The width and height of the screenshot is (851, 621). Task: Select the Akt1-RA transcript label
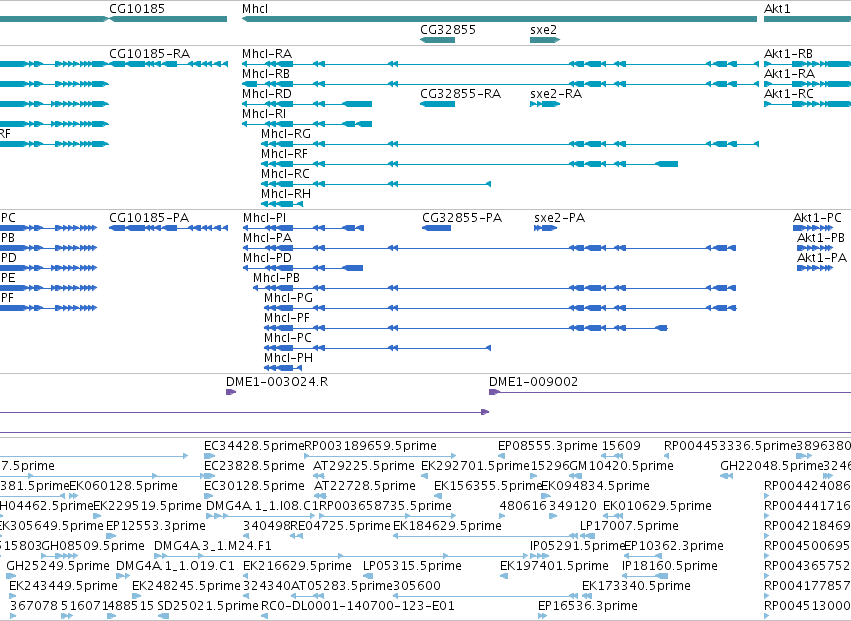click(790, 74)
